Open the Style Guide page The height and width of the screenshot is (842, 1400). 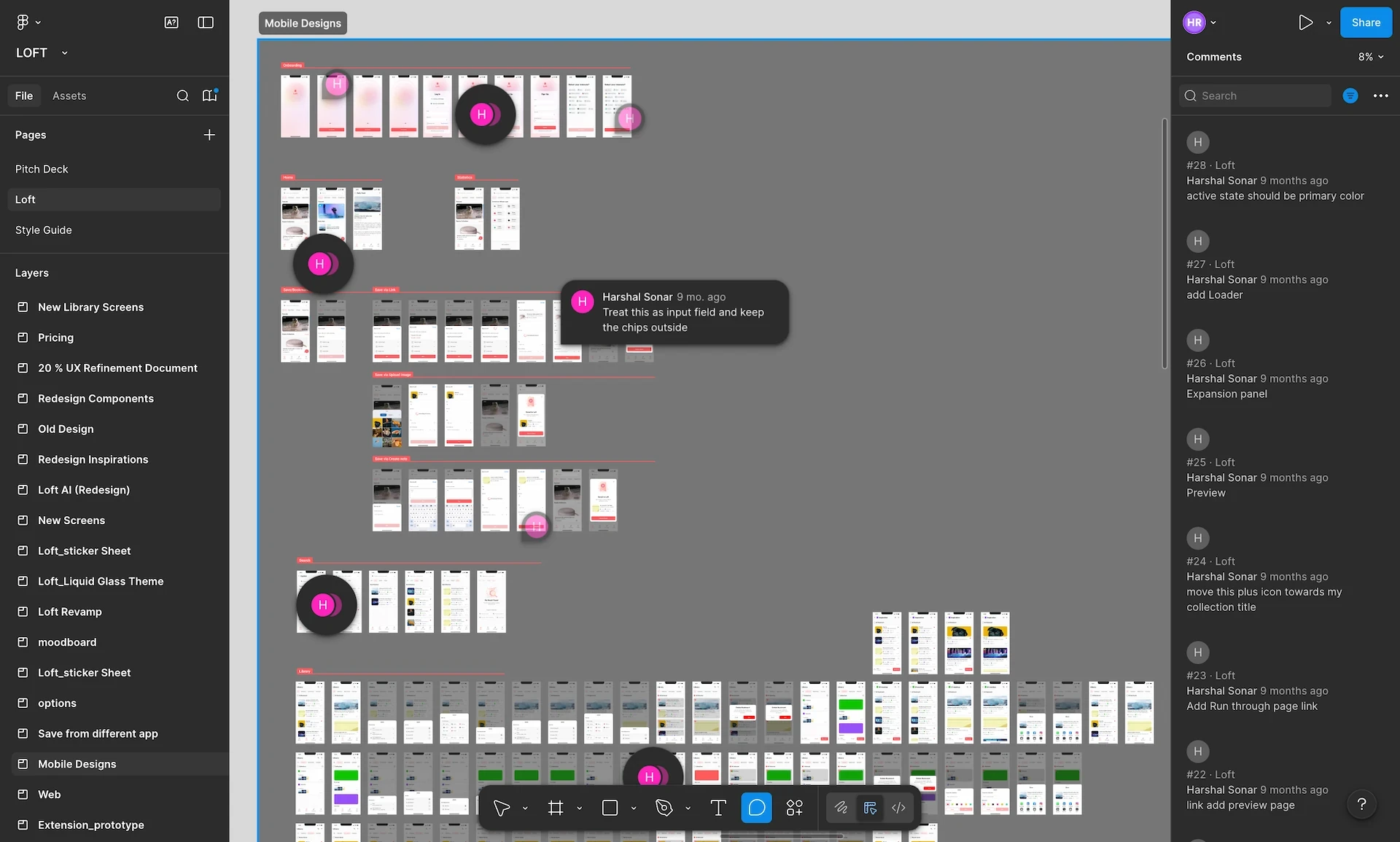(44, 230)
